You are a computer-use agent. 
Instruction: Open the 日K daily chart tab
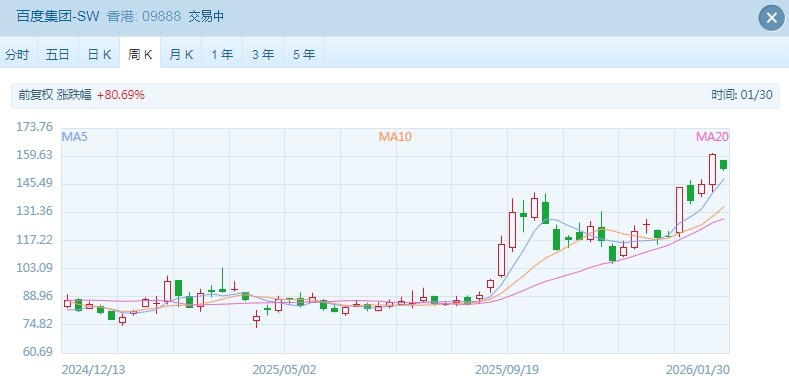click(99, 54)
